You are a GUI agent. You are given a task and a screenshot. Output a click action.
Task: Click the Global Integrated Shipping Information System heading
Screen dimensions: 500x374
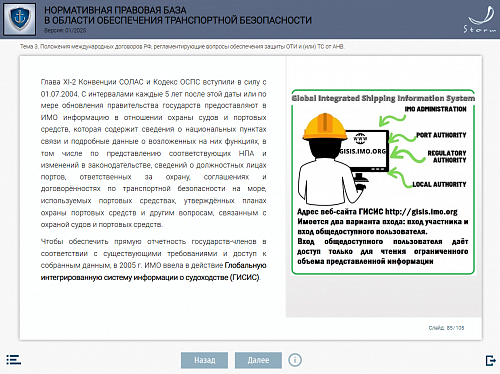tap(383, 98)
